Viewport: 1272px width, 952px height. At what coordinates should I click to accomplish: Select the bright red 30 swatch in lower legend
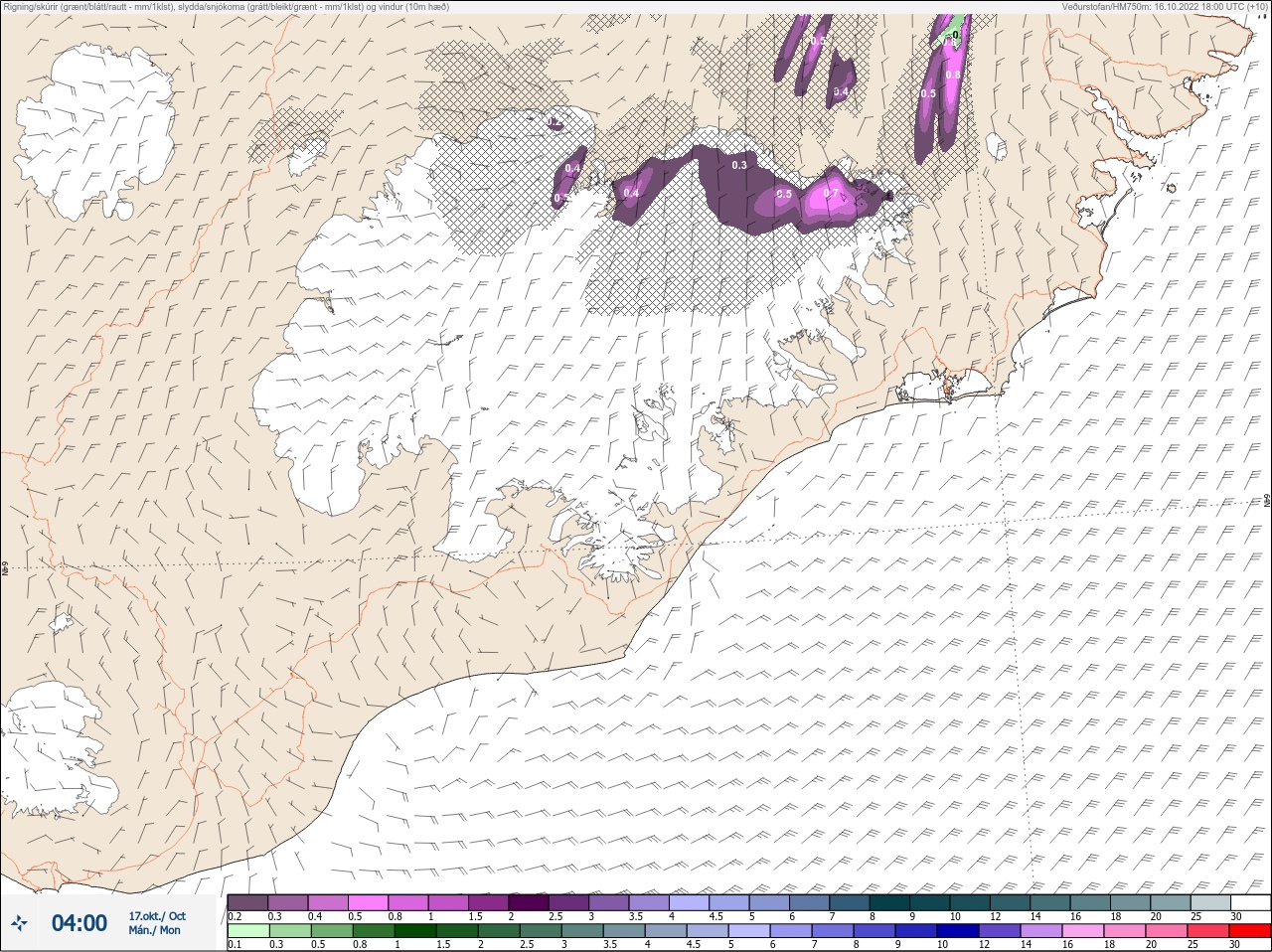click(1250, 931)
